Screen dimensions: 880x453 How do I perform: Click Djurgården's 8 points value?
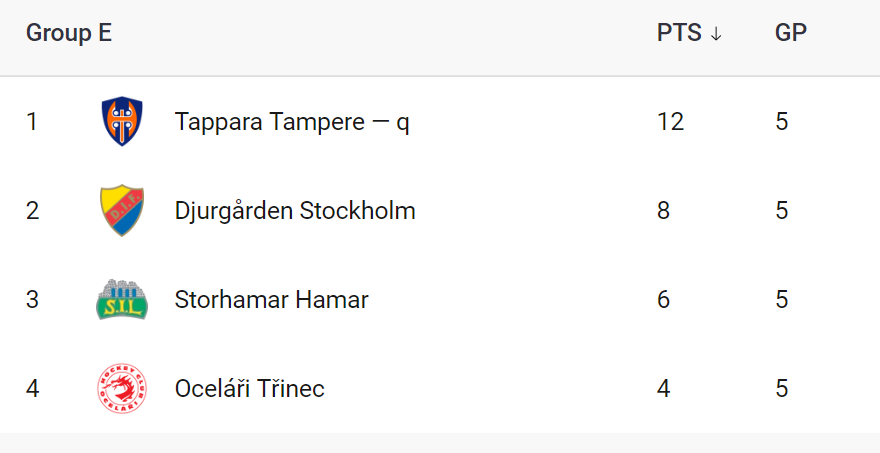click(x=664, y=211)
